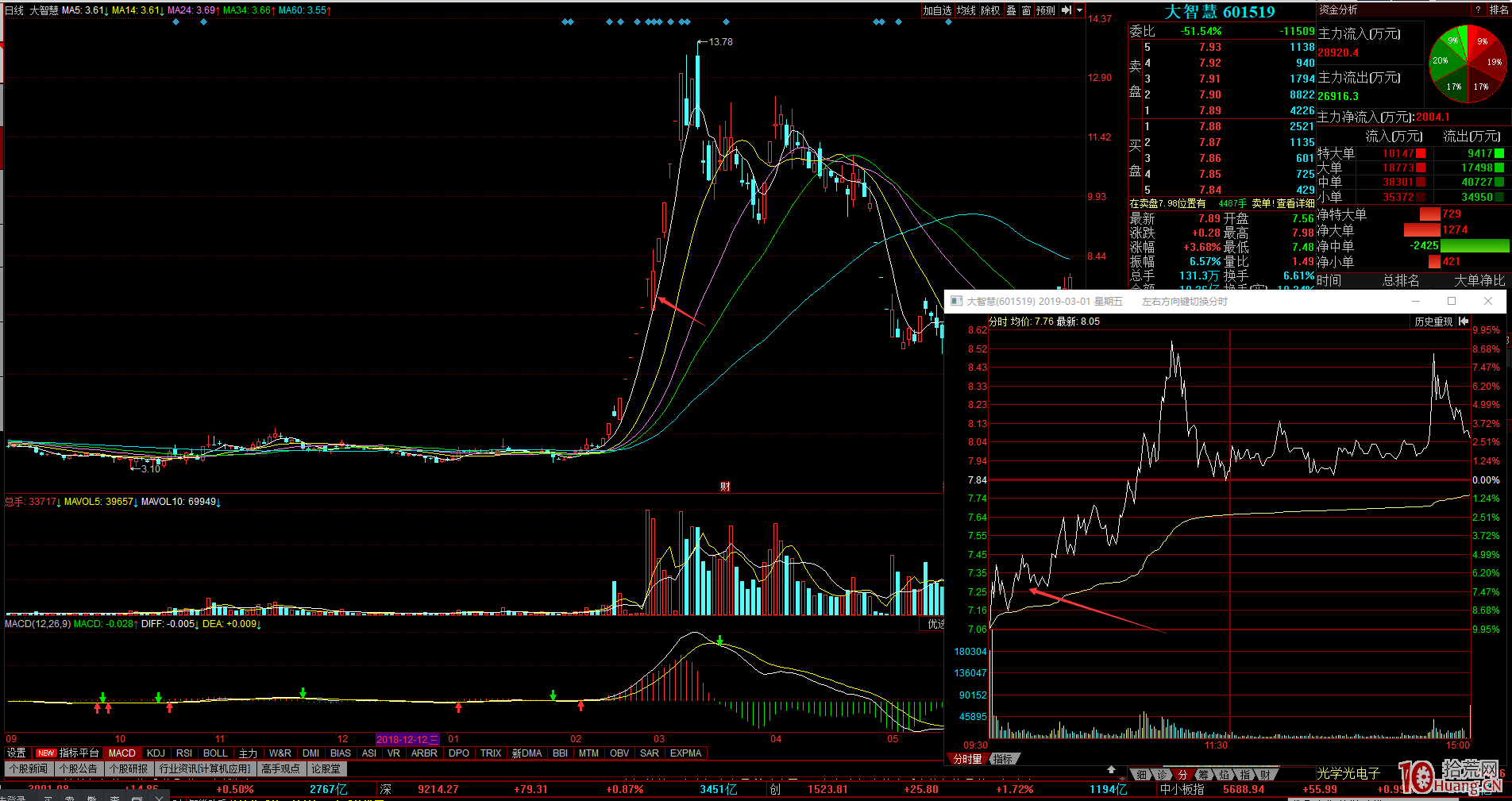Viewport: 1512px width, 801px height.
Task: Switch the 除权 ex-rights adjustment
Action: click(990, 10)
